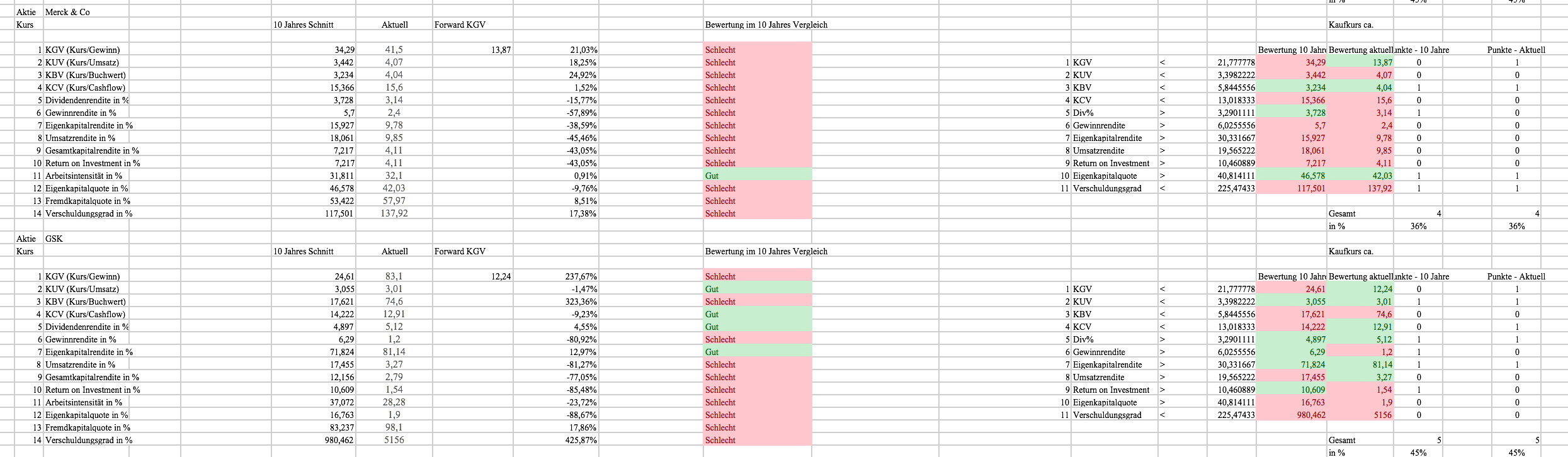Select the "10 Jahres Schnitt" header in GSK section
This screenshot has width=1568, height=457.
(x=304, y=251)
